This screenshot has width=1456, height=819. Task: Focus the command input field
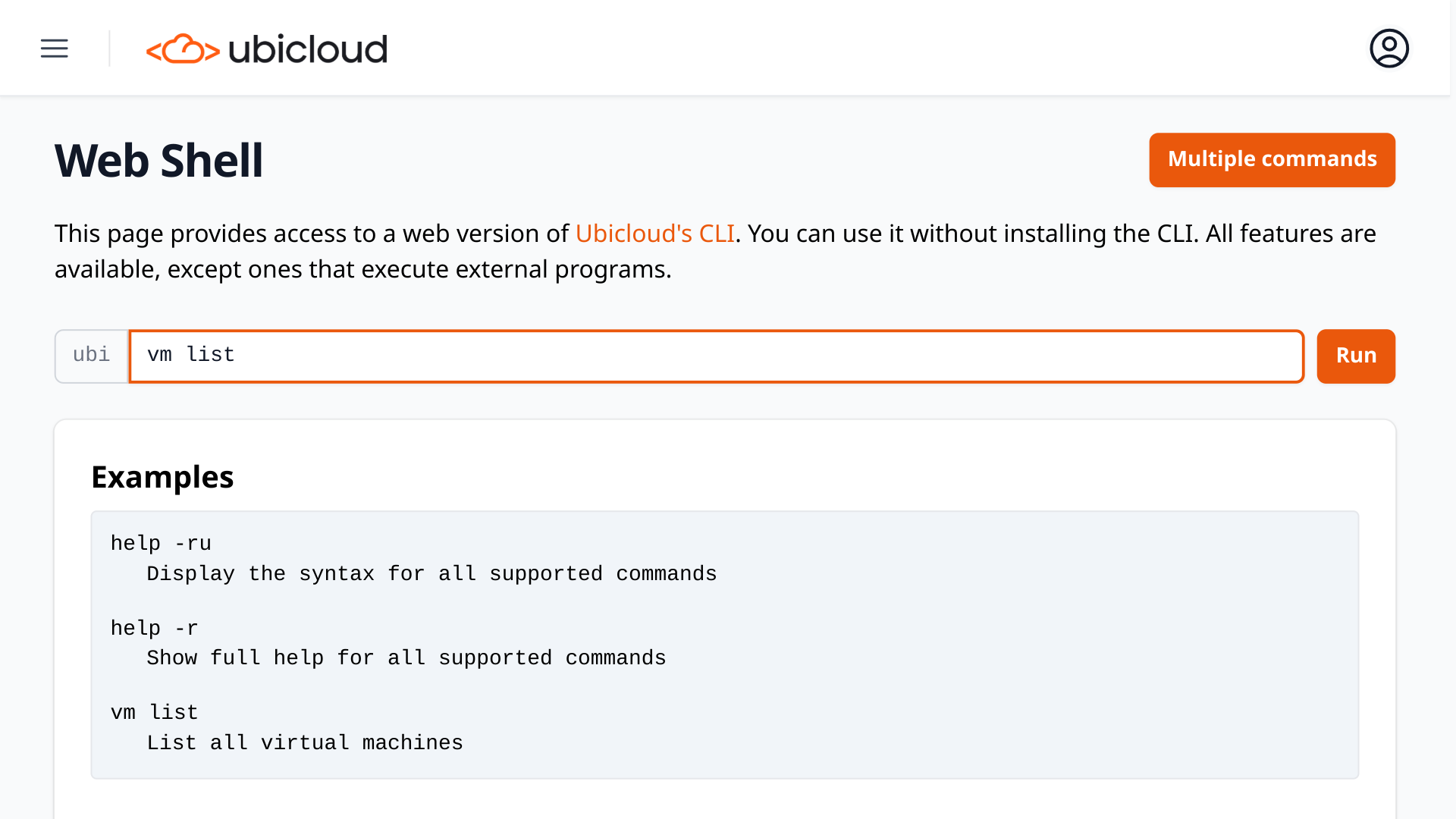(716, 356)
